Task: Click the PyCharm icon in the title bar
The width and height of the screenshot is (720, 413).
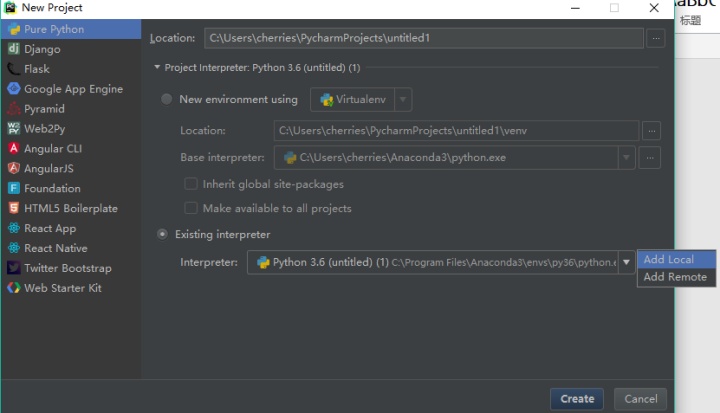Action: point(10,7)
